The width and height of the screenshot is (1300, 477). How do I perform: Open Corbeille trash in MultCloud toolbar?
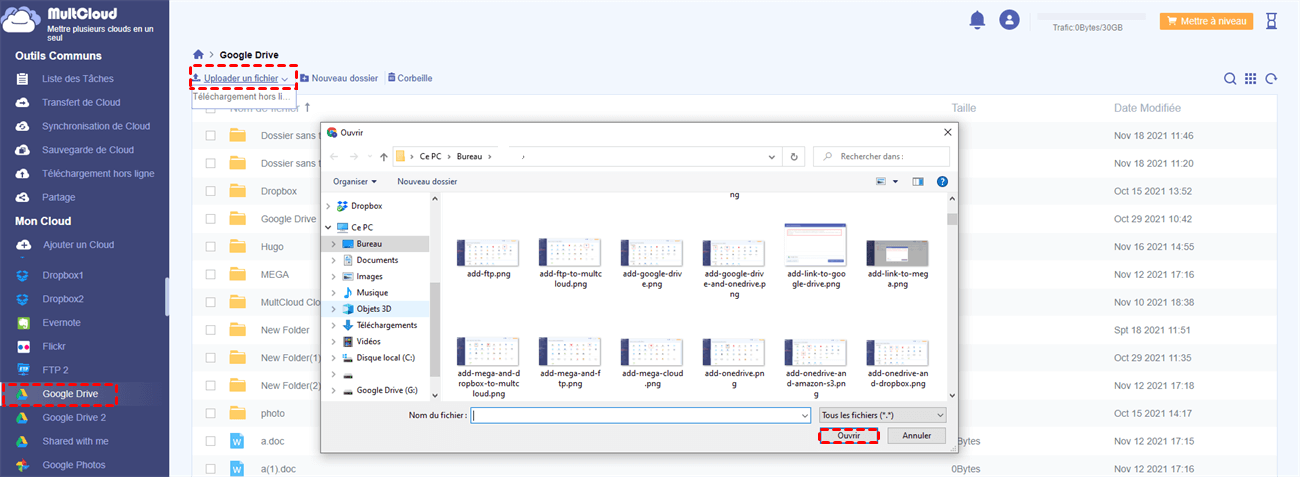coord(410,78)
